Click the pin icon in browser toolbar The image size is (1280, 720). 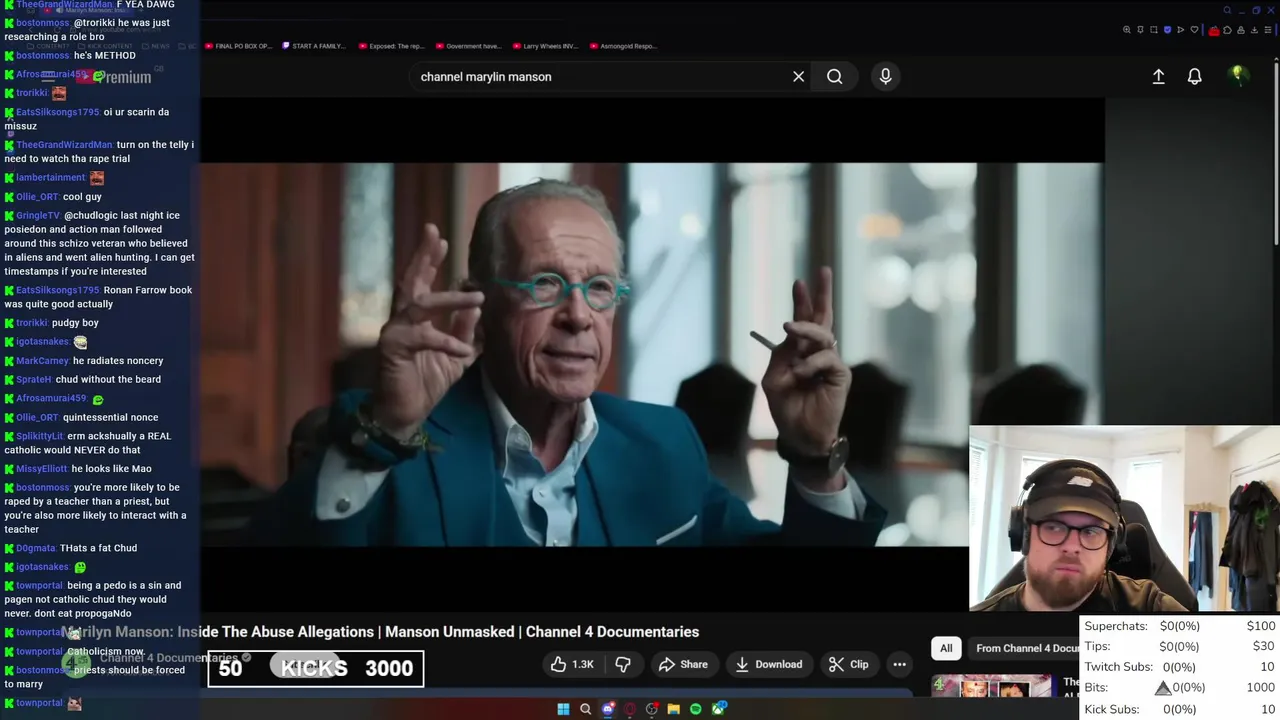pos(1140,30)
